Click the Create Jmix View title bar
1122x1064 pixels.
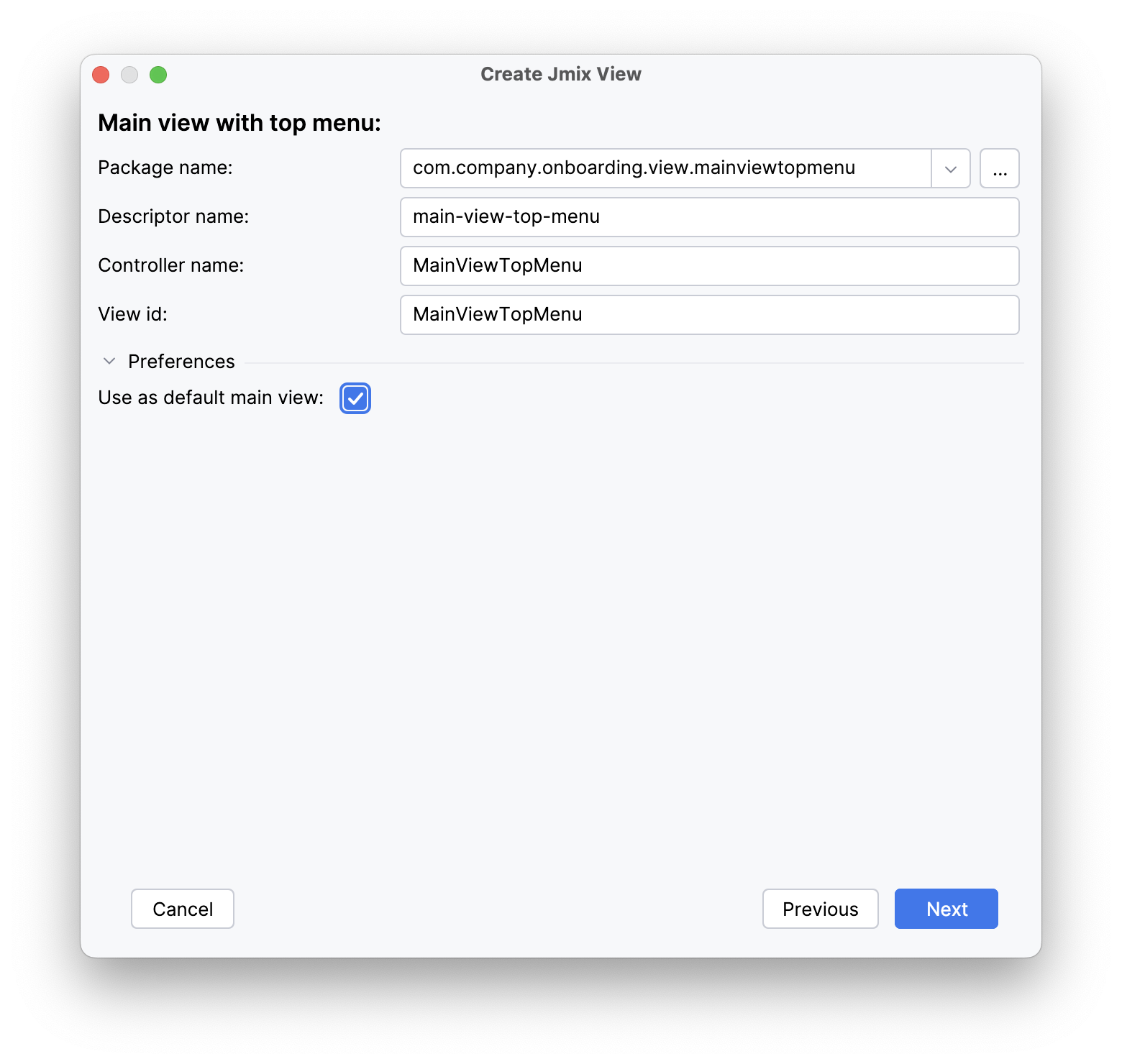coord(560,73)
